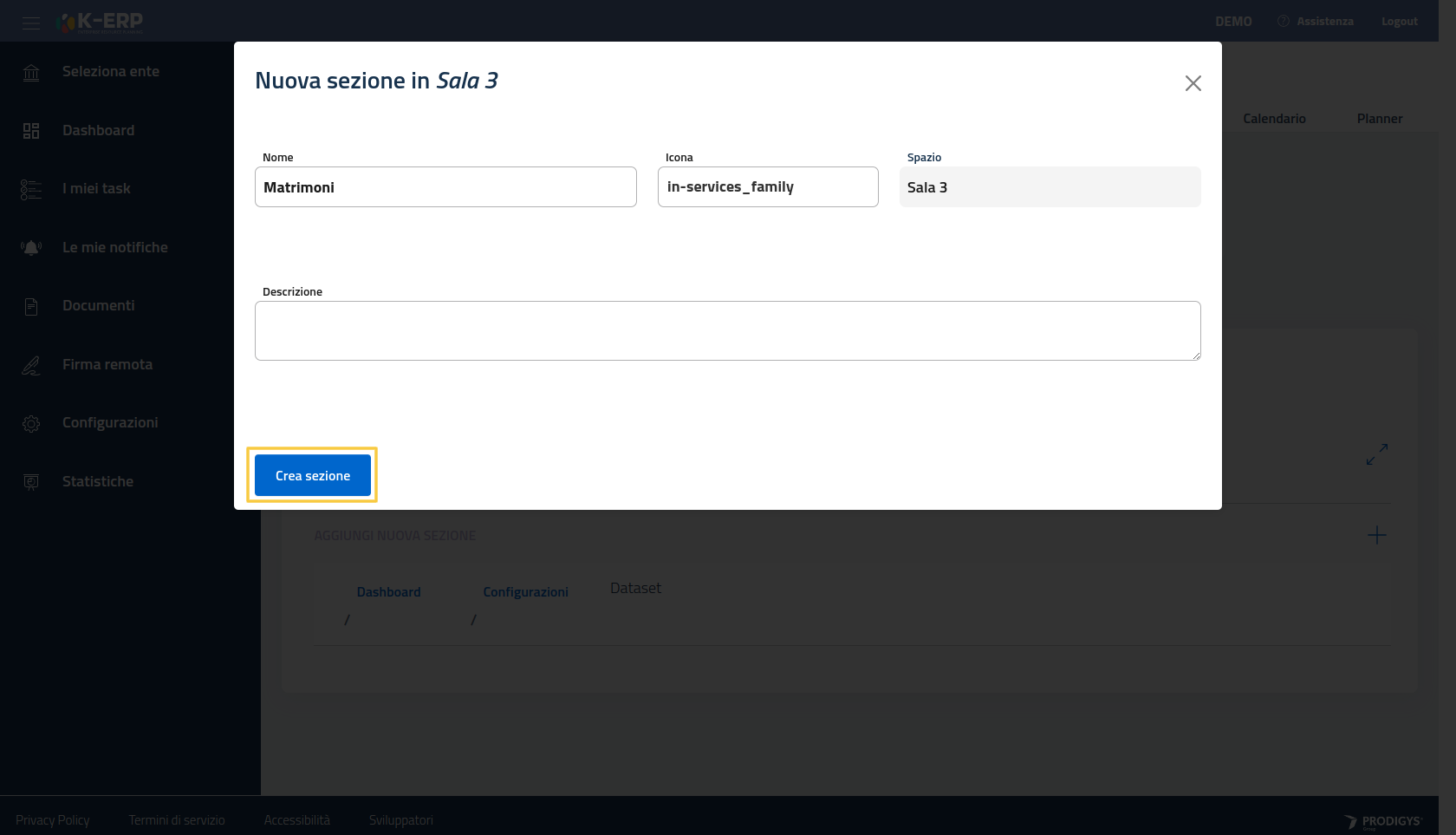The height and width of the screenshot is (835, 1456).
Task: Click the plus icon to add section
Action: [x=1376, y=535]
